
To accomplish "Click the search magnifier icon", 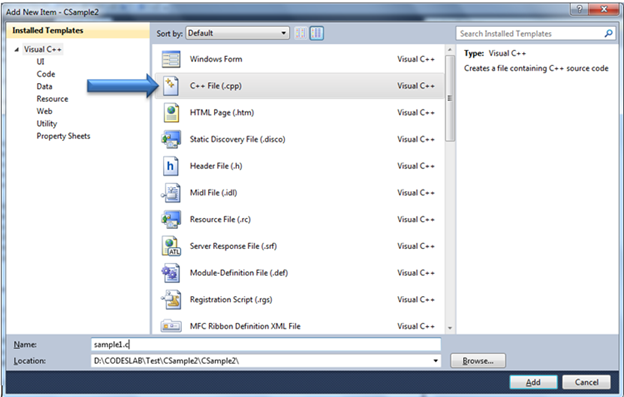I will (608, 33).
